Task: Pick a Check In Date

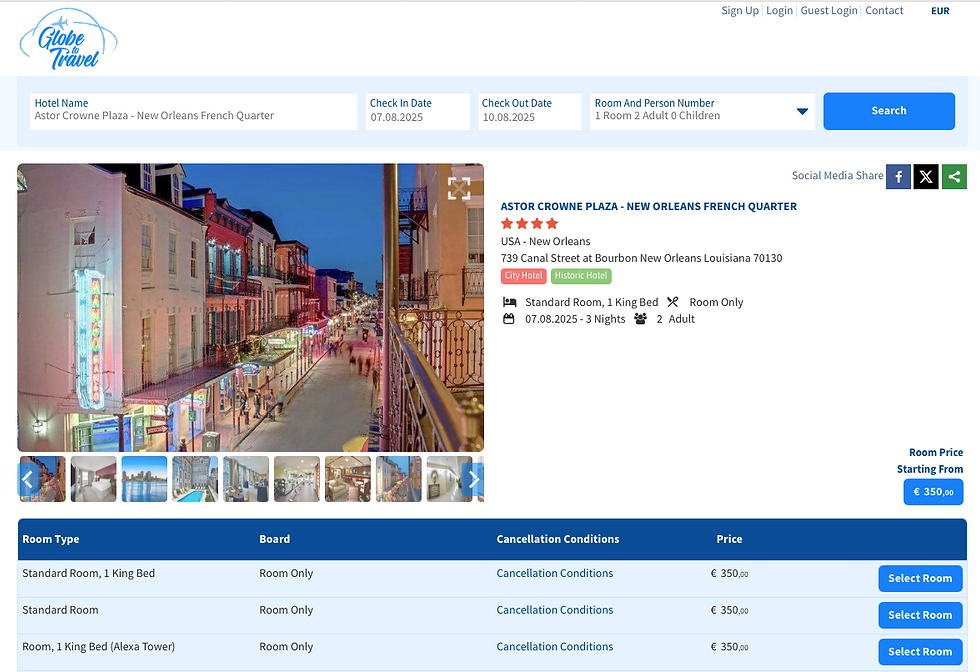Action: pos(418,111)
